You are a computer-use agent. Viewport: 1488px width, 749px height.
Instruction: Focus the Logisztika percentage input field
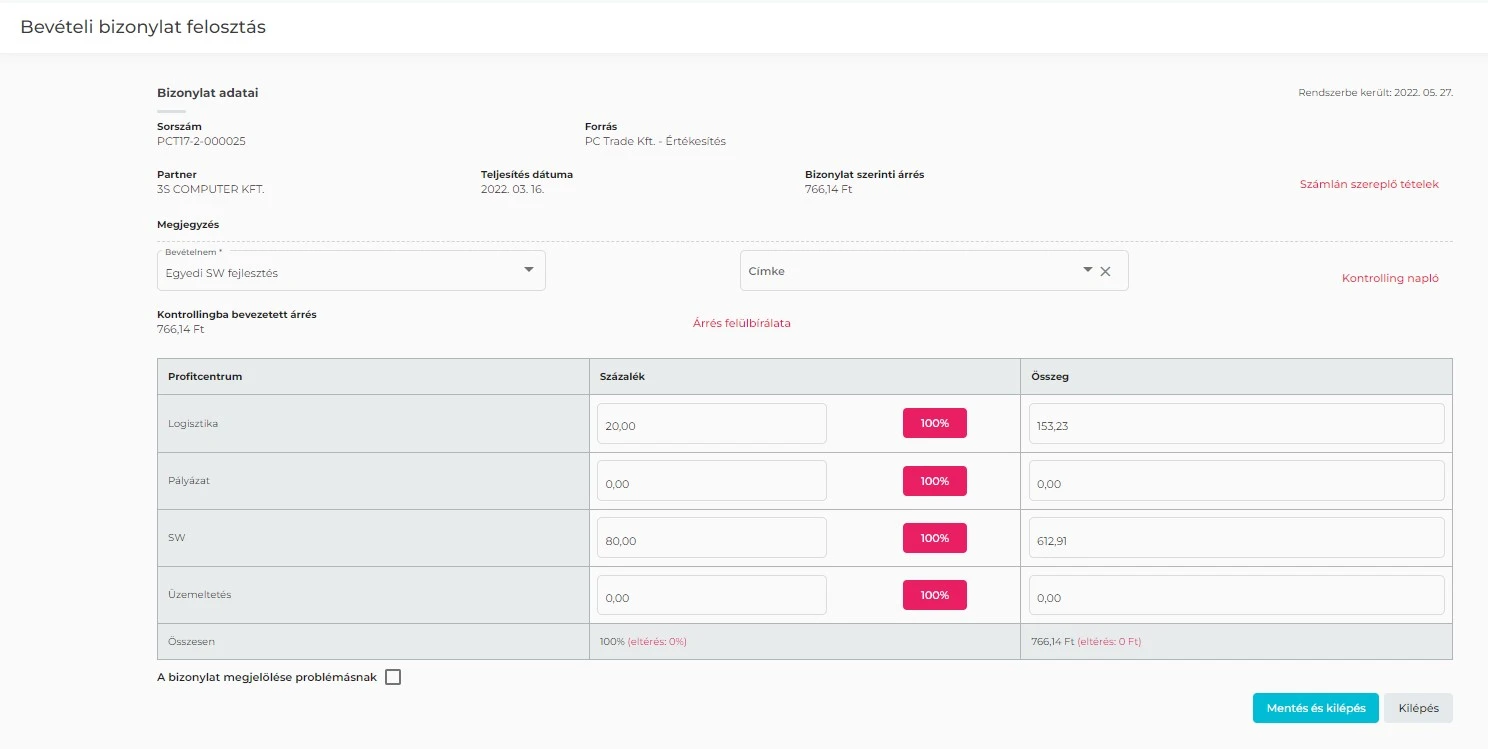711,424
